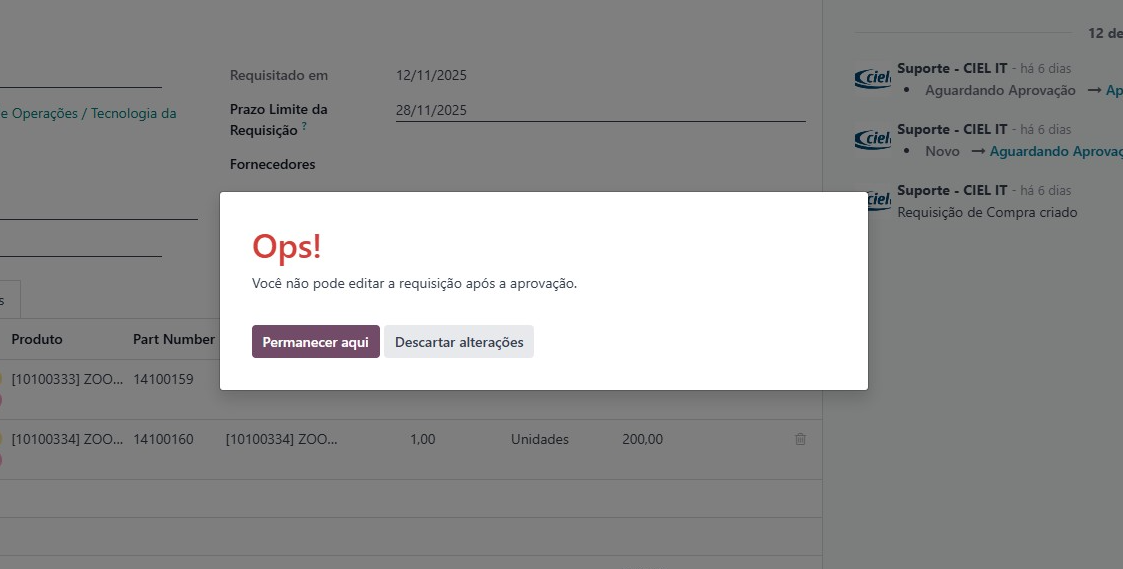Open the Operações / Tecnologia department link
Viewport: 1123px width, 569px height.
tap(90, 114)
